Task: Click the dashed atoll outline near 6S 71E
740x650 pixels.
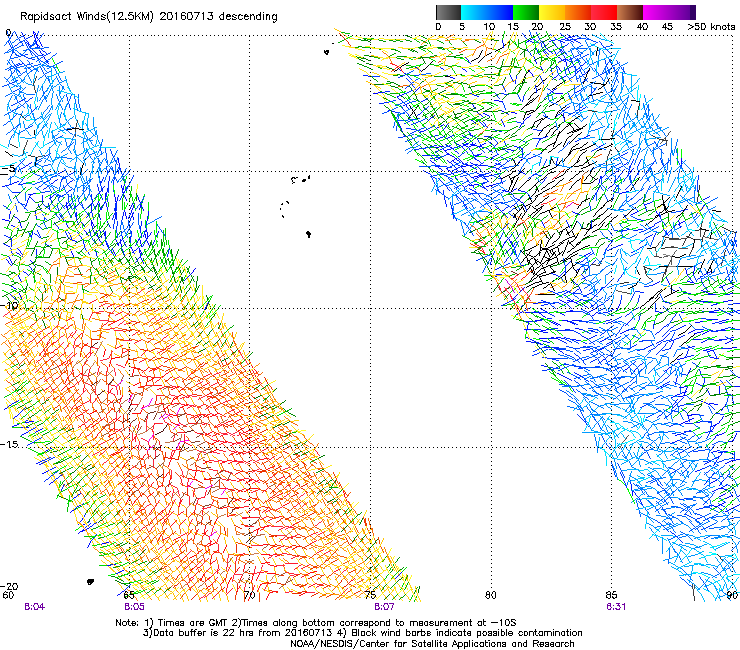Action: 284,209
